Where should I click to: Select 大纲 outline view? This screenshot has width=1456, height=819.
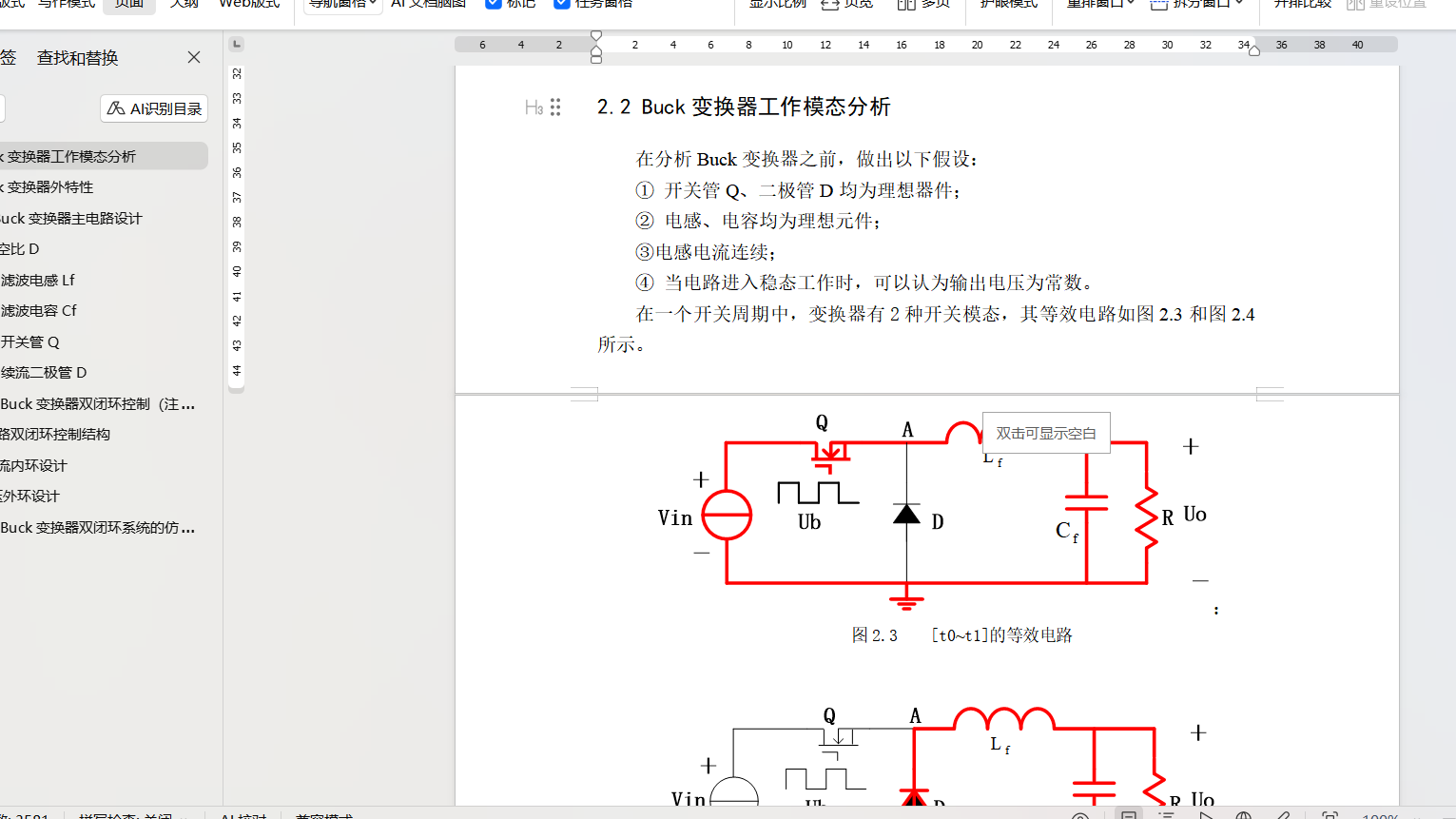(x=184, y=4)
